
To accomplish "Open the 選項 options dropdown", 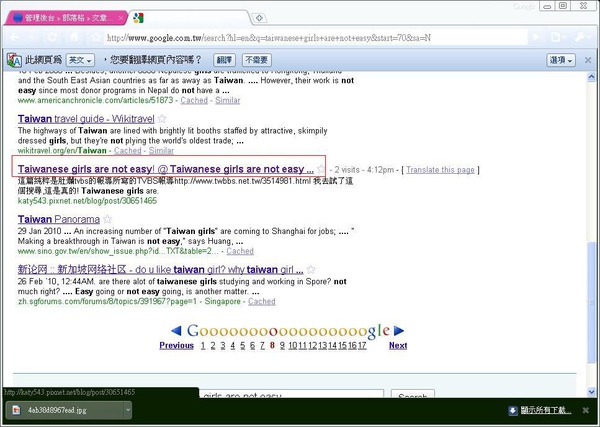I will [x=561, y=60].
